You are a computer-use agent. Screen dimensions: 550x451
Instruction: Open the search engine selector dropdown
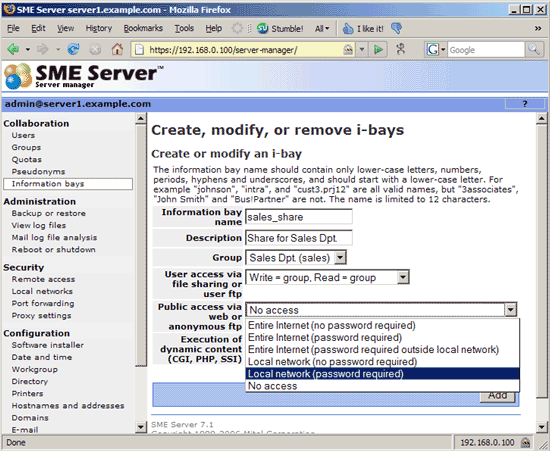pyautogui.click(x=443, y=49)
